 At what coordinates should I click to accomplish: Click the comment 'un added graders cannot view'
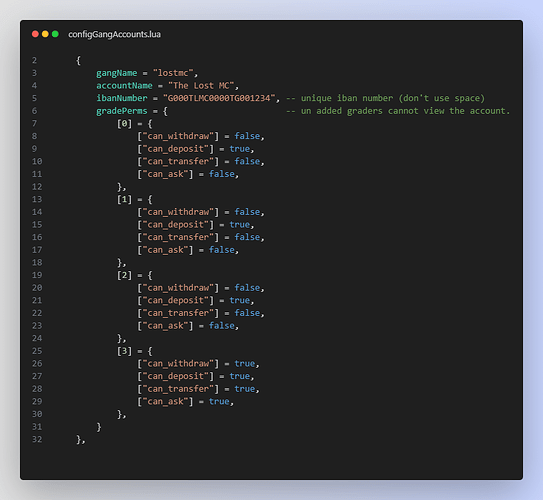tap(398, 111)
